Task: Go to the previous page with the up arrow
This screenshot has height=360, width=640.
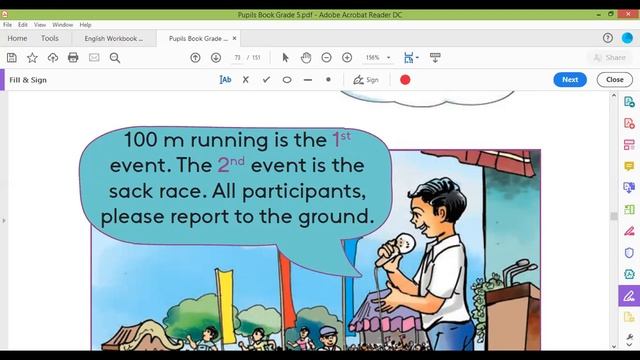Action: click(x=195, y=58)
